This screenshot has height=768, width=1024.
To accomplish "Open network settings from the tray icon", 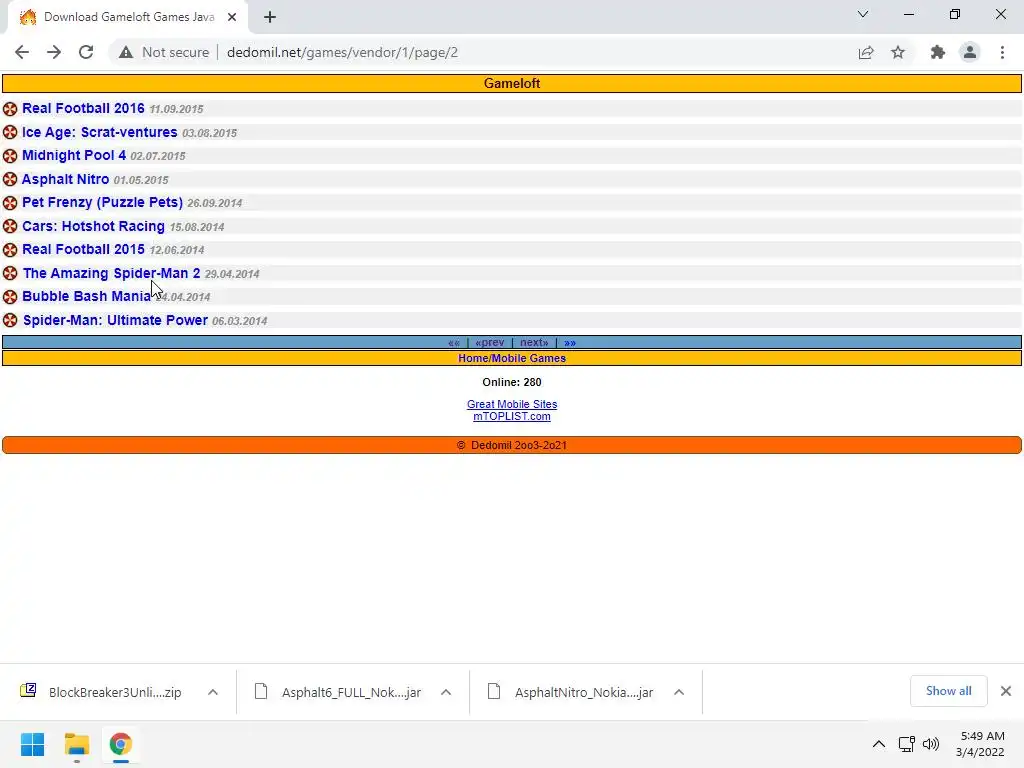I will (x=906, y=744).
